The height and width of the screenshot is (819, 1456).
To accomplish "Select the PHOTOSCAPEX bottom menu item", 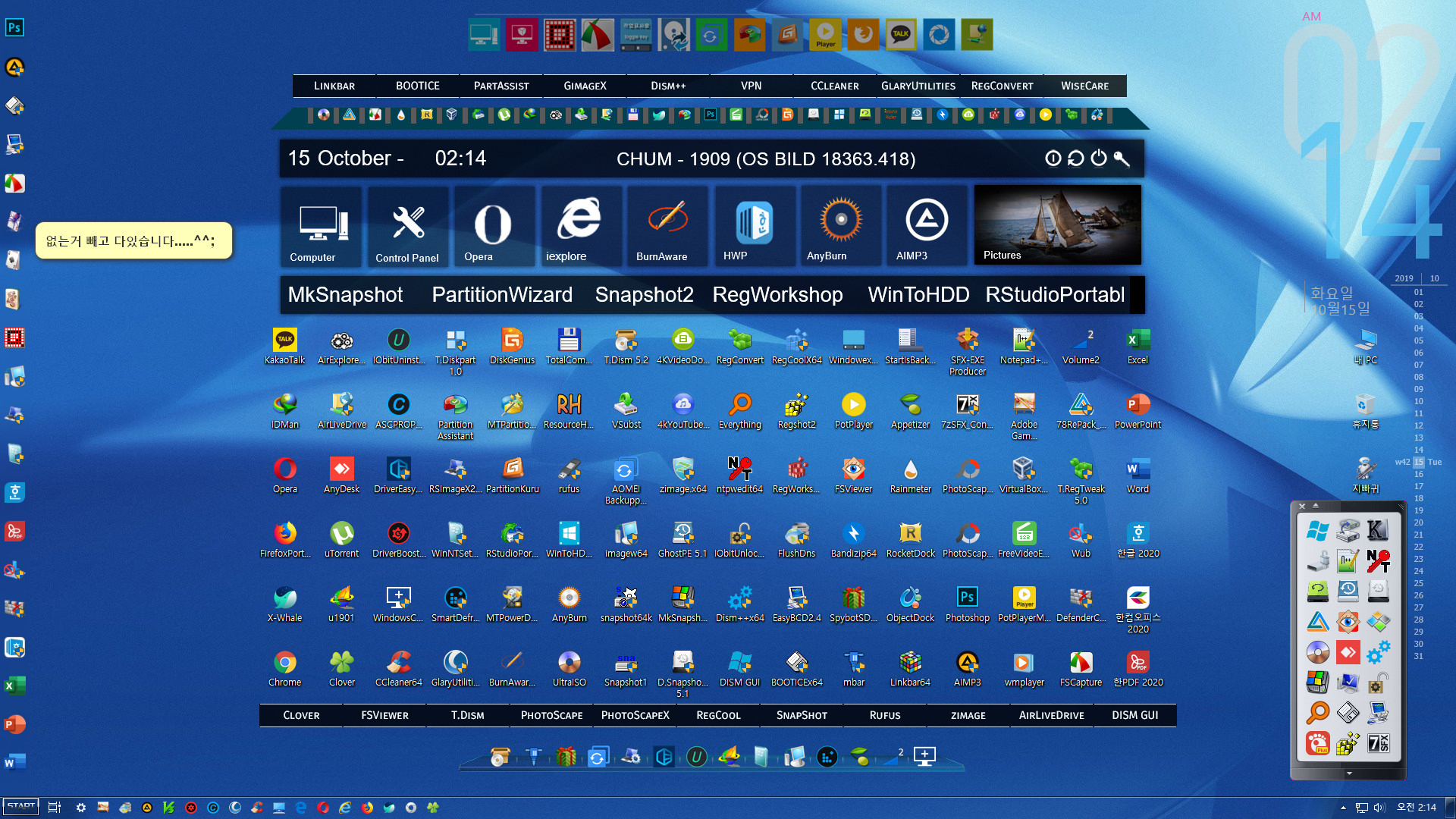I will (x=635, y=715).
